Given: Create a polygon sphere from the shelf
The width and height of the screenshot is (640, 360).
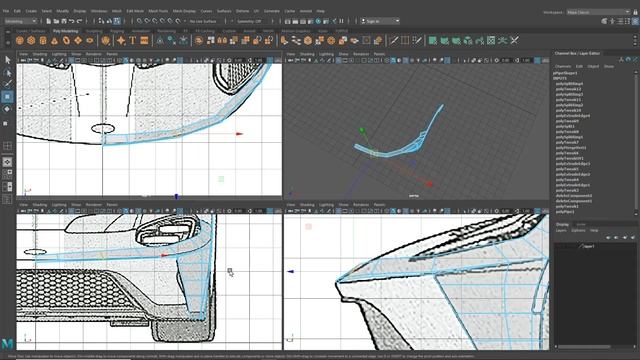Looking at the screenshot, I should [x=20, y=40].
